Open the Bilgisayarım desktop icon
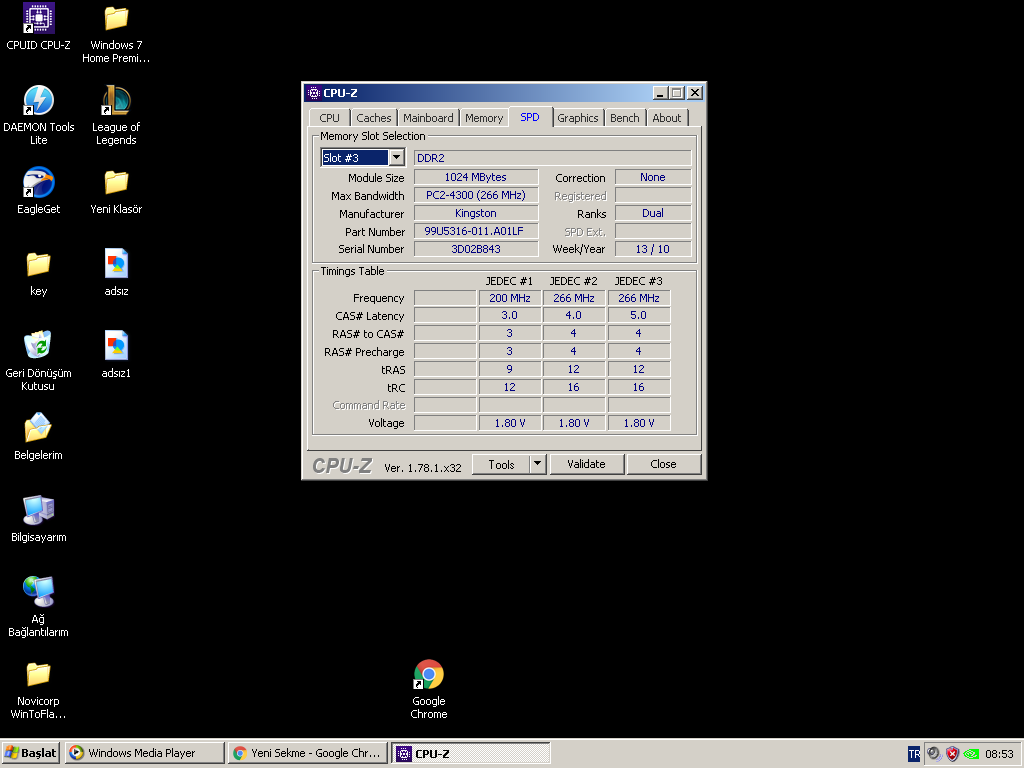Viewport: 1024px width, 768px height. 38,510
